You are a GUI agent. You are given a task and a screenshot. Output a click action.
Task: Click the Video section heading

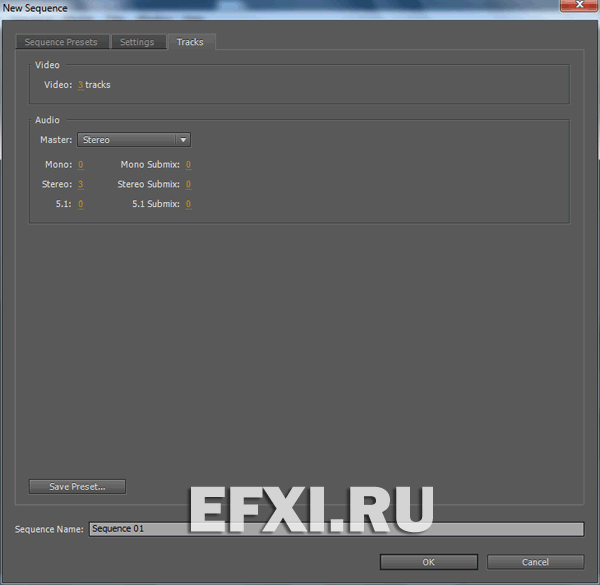[x=47, y=65]
